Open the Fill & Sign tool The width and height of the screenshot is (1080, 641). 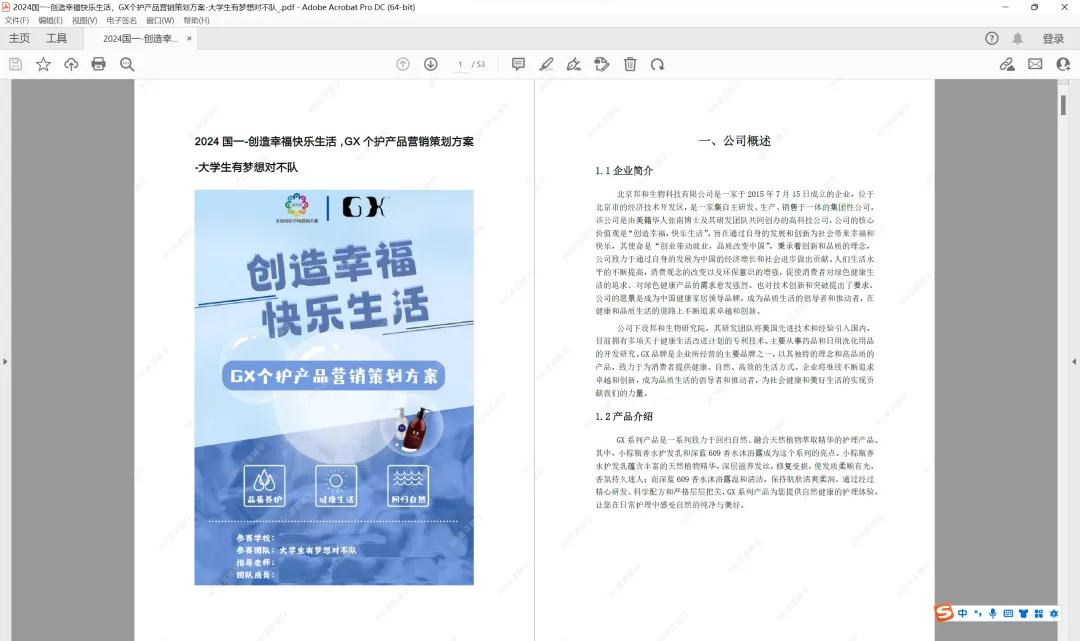click(x=574, y=63)
